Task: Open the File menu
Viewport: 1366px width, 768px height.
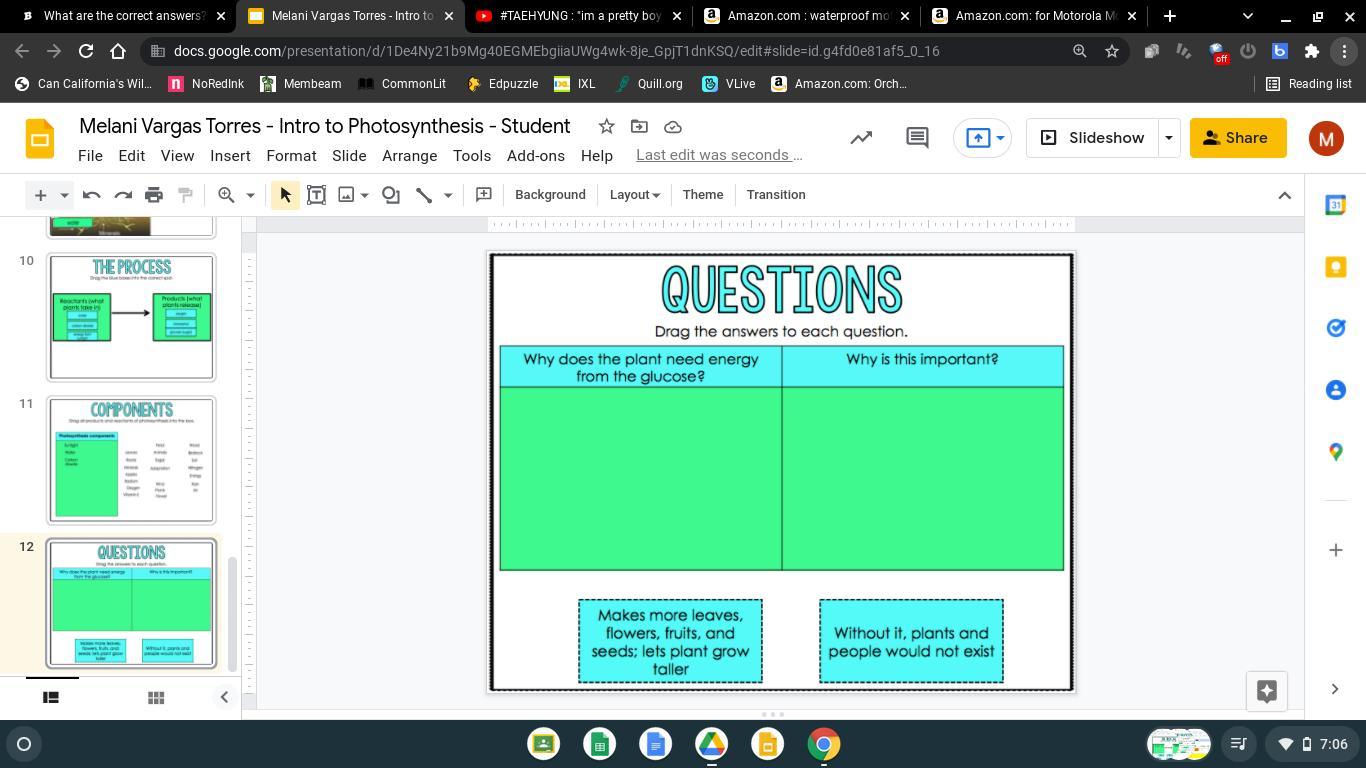Action: (x=90, y=156)
